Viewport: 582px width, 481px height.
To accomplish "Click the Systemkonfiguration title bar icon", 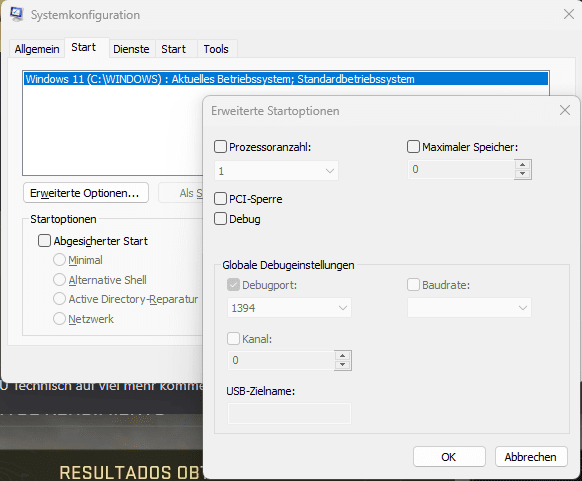I will click(17, 14).
